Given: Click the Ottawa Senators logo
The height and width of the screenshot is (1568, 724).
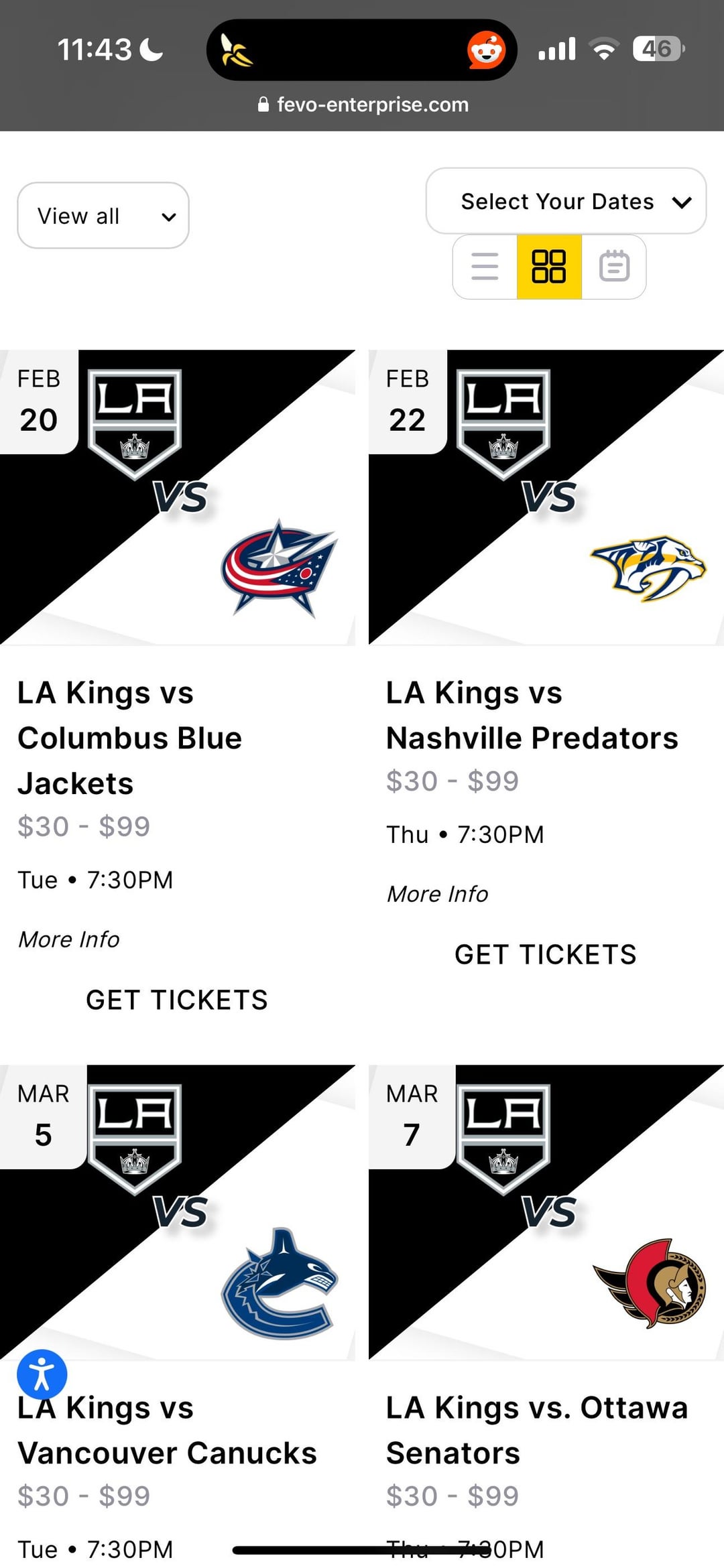Looking at the screenshot, I should pos(650,1283).
